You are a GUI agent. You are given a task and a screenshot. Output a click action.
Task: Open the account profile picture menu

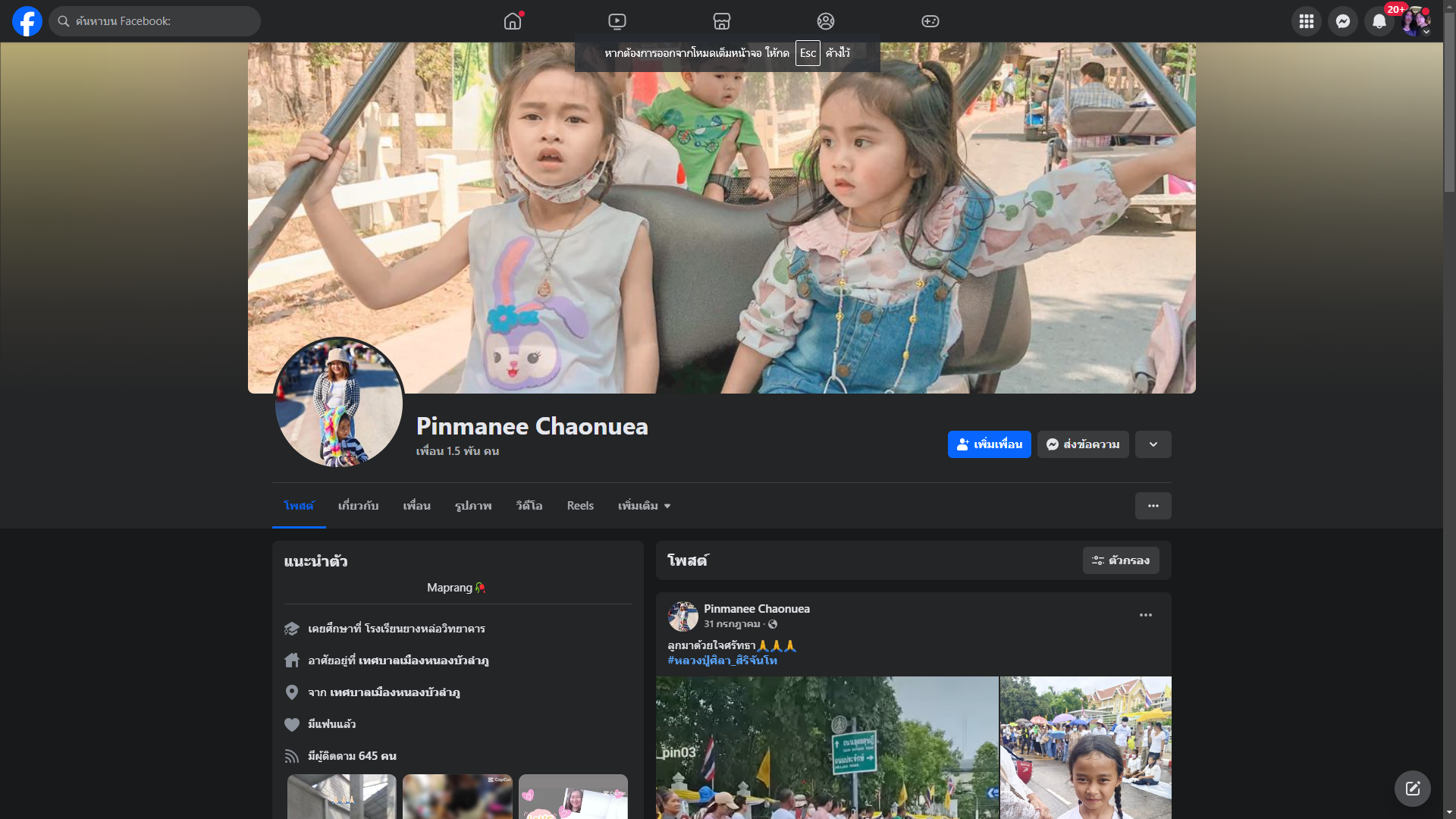tap(1415, 21)
